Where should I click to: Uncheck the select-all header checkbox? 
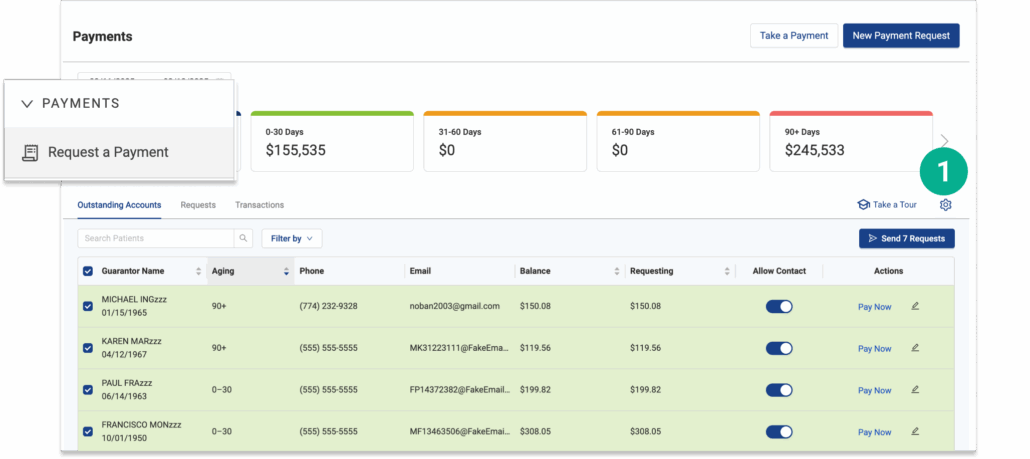tap(88, 271)
